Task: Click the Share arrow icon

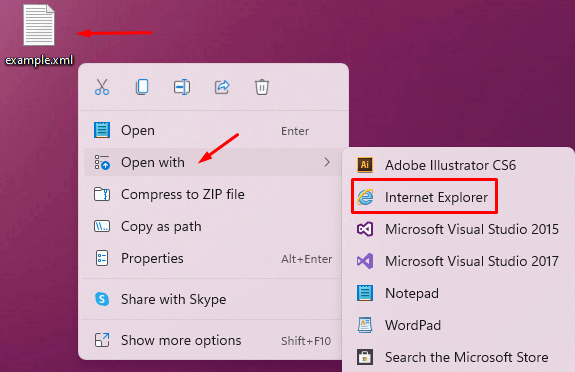Action: [222, 87]
